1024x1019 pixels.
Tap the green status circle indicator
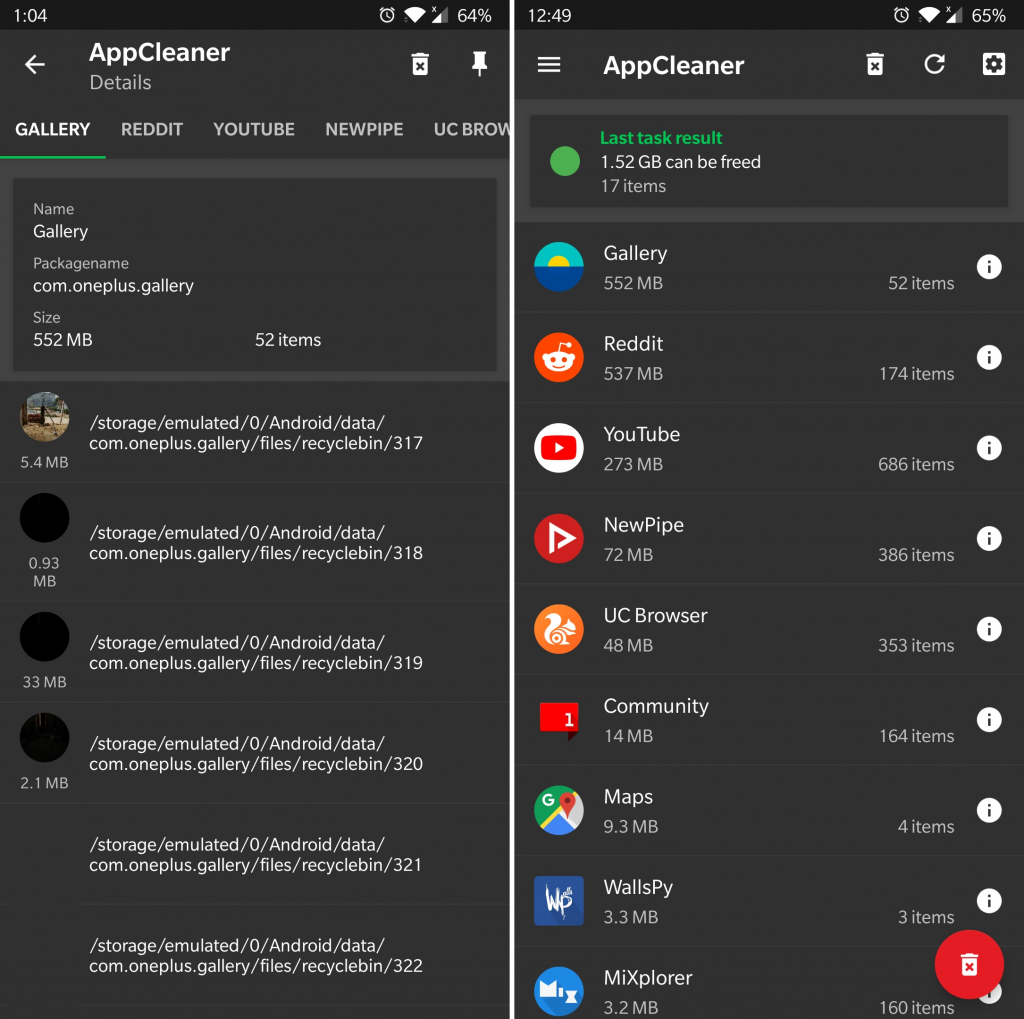pos(564,161)
